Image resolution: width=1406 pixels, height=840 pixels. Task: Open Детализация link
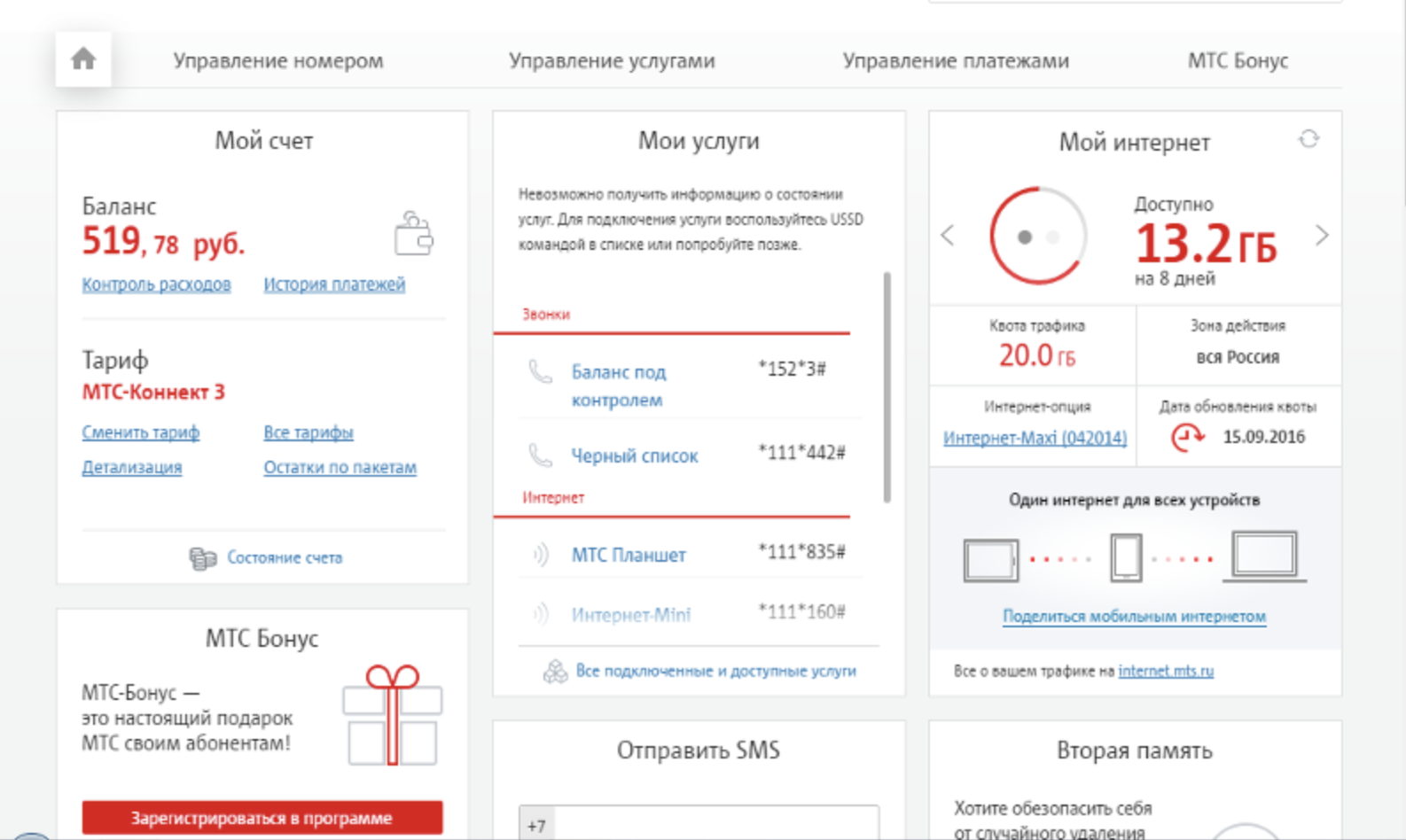click(x=132, y=467)
